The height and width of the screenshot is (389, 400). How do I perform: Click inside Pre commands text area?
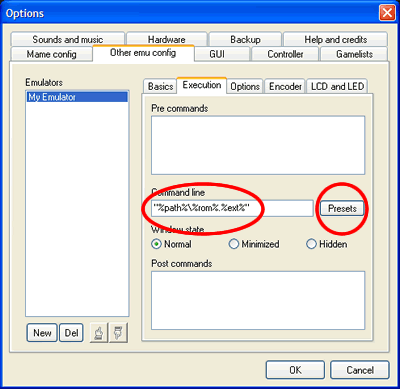click(x=258, y=145)
